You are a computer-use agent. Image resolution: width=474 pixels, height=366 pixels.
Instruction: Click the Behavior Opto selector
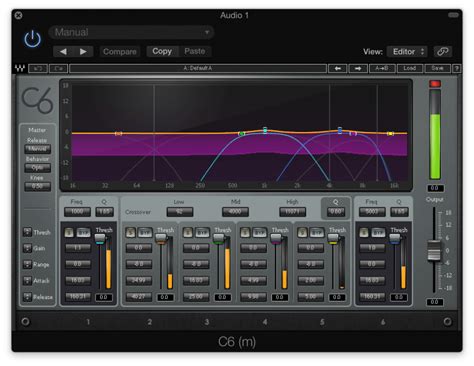(38, 168)
